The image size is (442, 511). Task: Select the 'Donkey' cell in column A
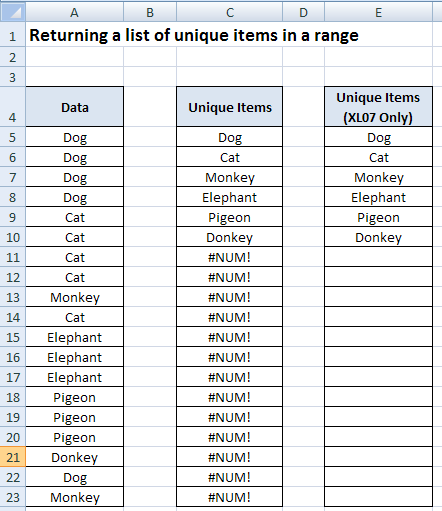point(75,457)
